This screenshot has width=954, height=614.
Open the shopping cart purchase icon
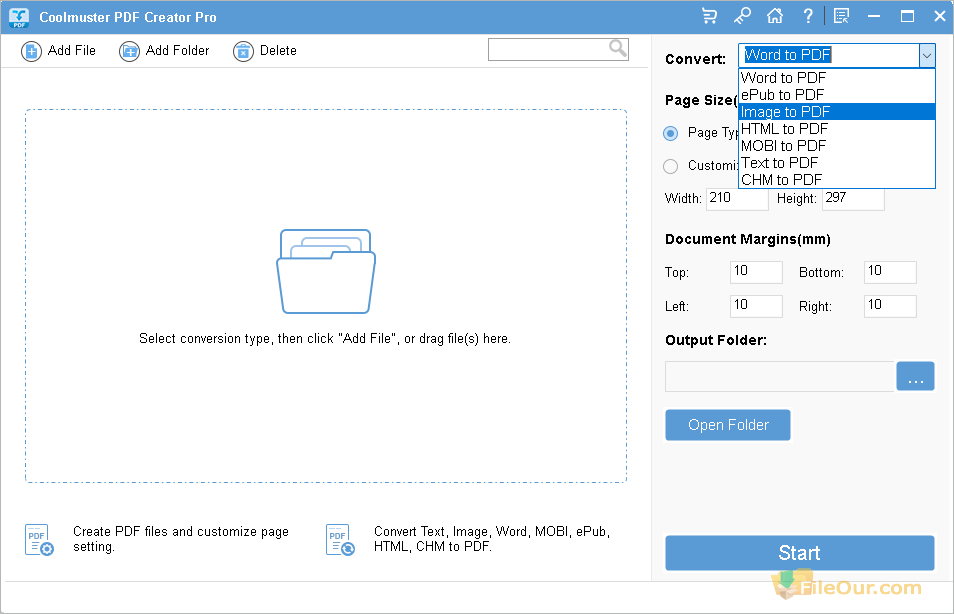point(709,16)
